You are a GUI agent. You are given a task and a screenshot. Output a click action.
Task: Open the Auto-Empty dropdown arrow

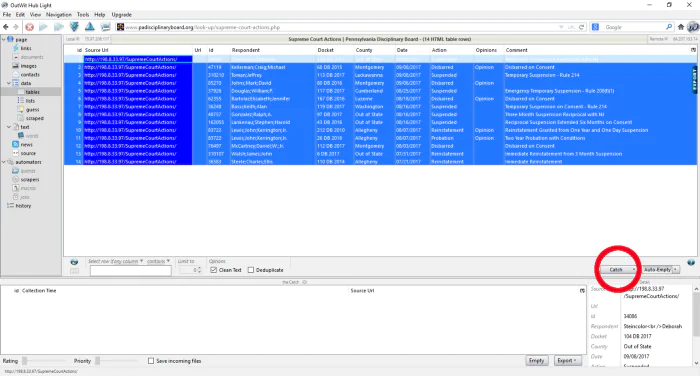click(676, 270)
